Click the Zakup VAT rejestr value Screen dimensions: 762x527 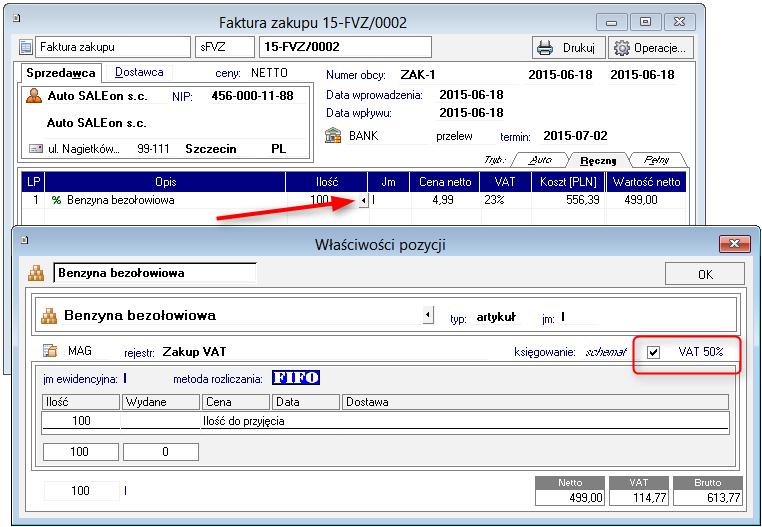click(194, 351)
